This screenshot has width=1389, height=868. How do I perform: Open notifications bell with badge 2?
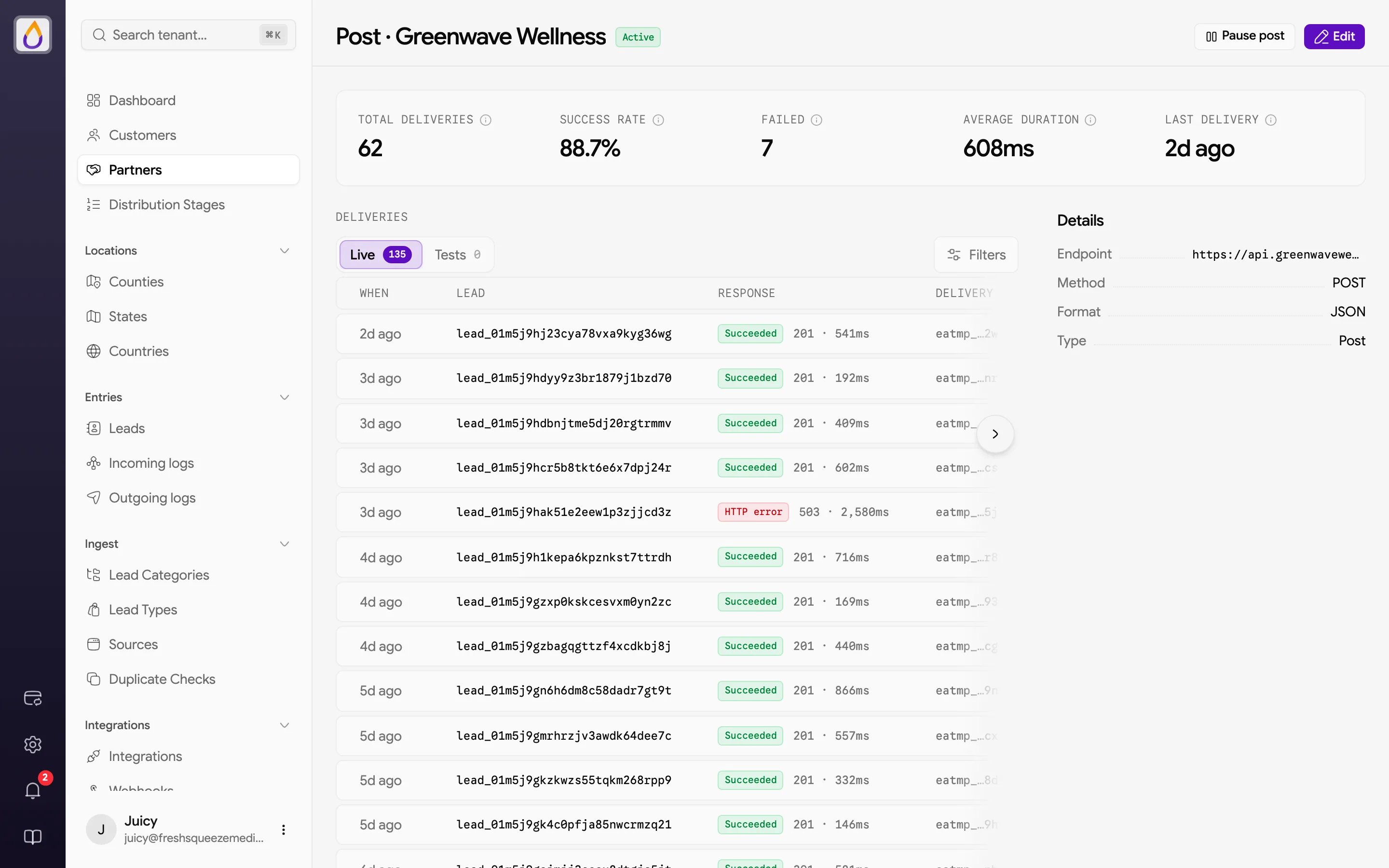33,790
